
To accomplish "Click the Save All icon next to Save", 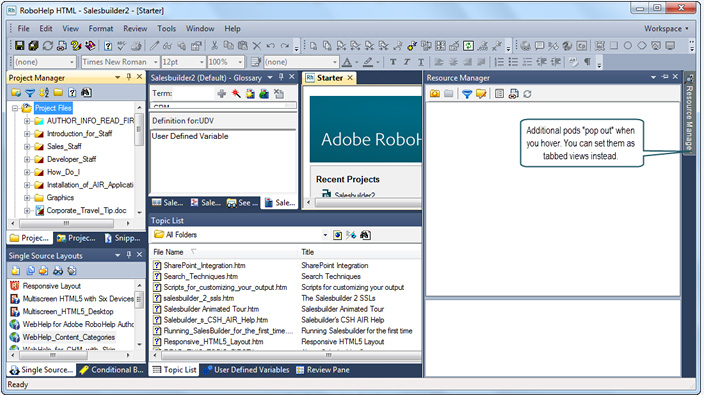I will coord(33,45).
